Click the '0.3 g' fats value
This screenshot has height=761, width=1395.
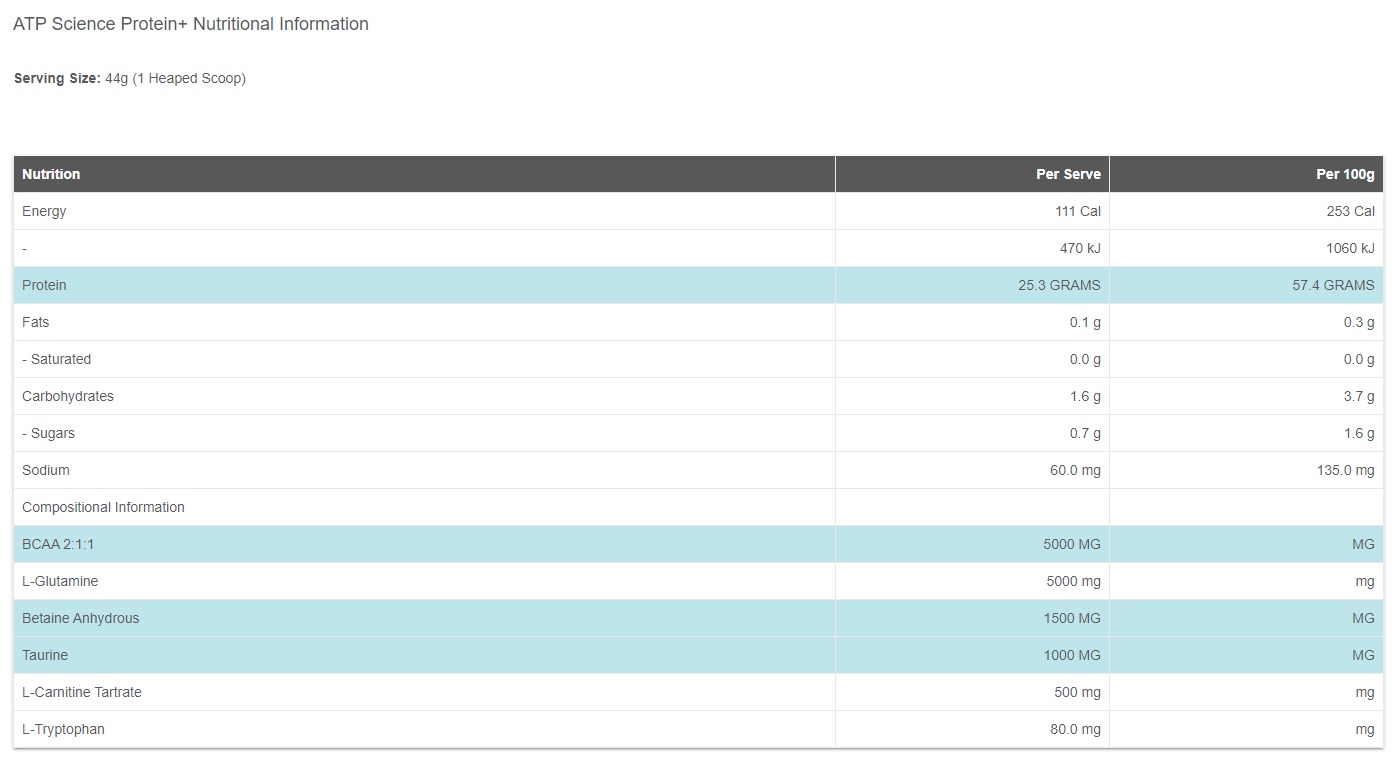pos(1359,322)
